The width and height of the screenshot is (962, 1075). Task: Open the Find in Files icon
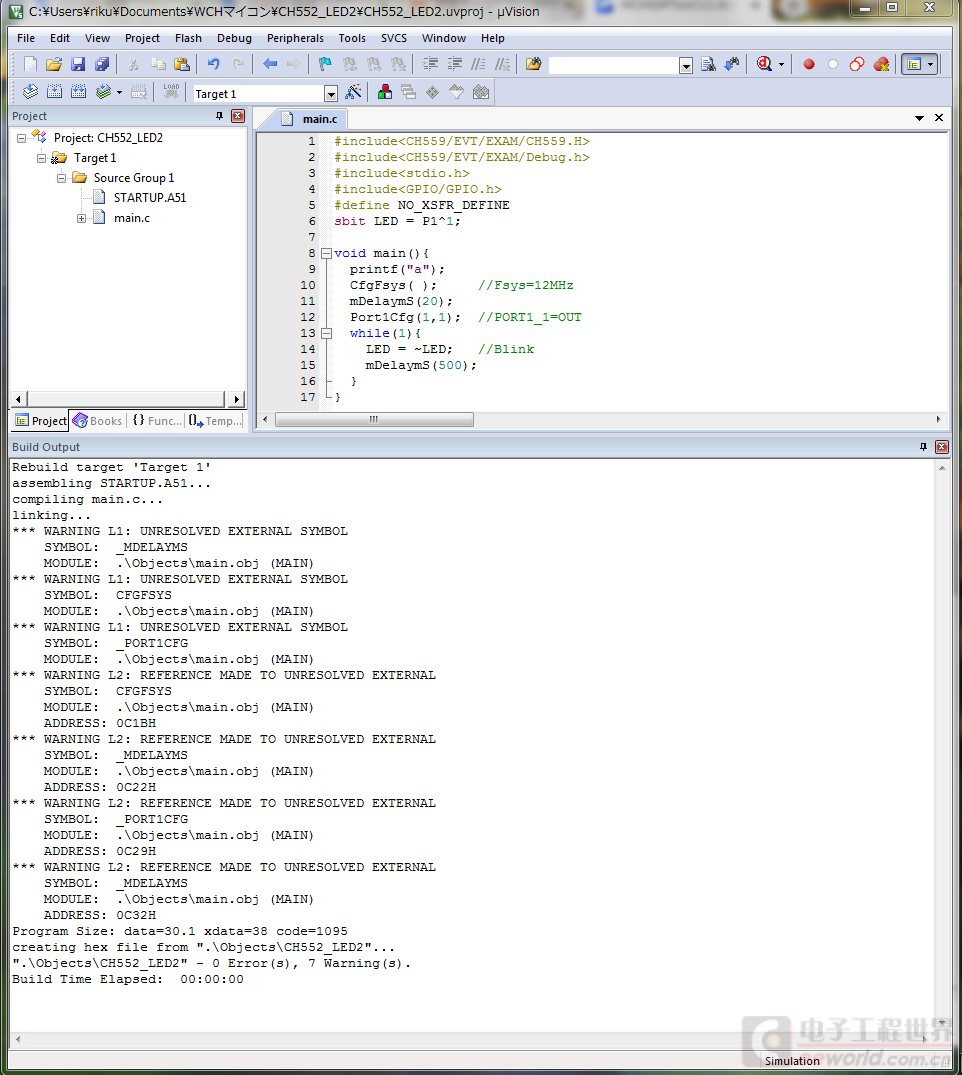click(533, 64)
